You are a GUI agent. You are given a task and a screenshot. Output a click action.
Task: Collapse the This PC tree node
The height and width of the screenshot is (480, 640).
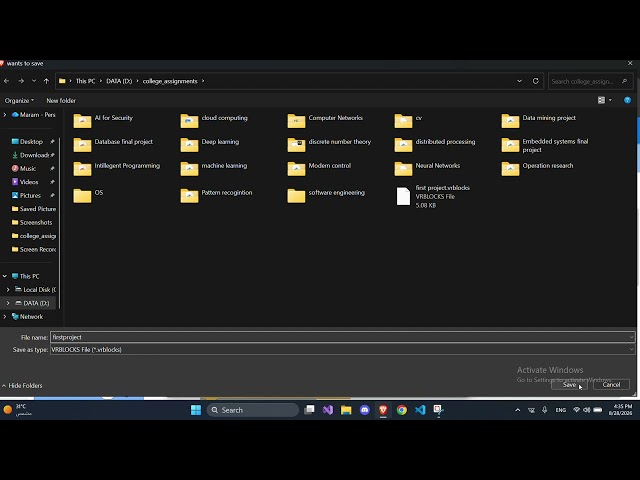(4, 276)
